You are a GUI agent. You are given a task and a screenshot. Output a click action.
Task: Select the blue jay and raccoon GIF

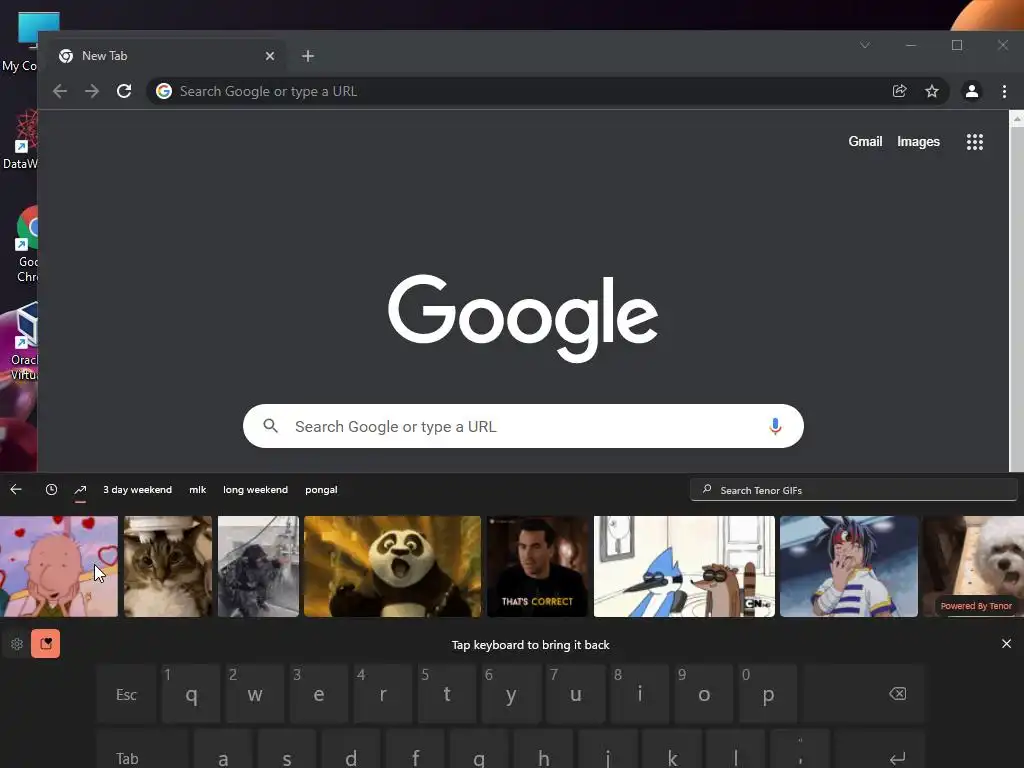684,566
